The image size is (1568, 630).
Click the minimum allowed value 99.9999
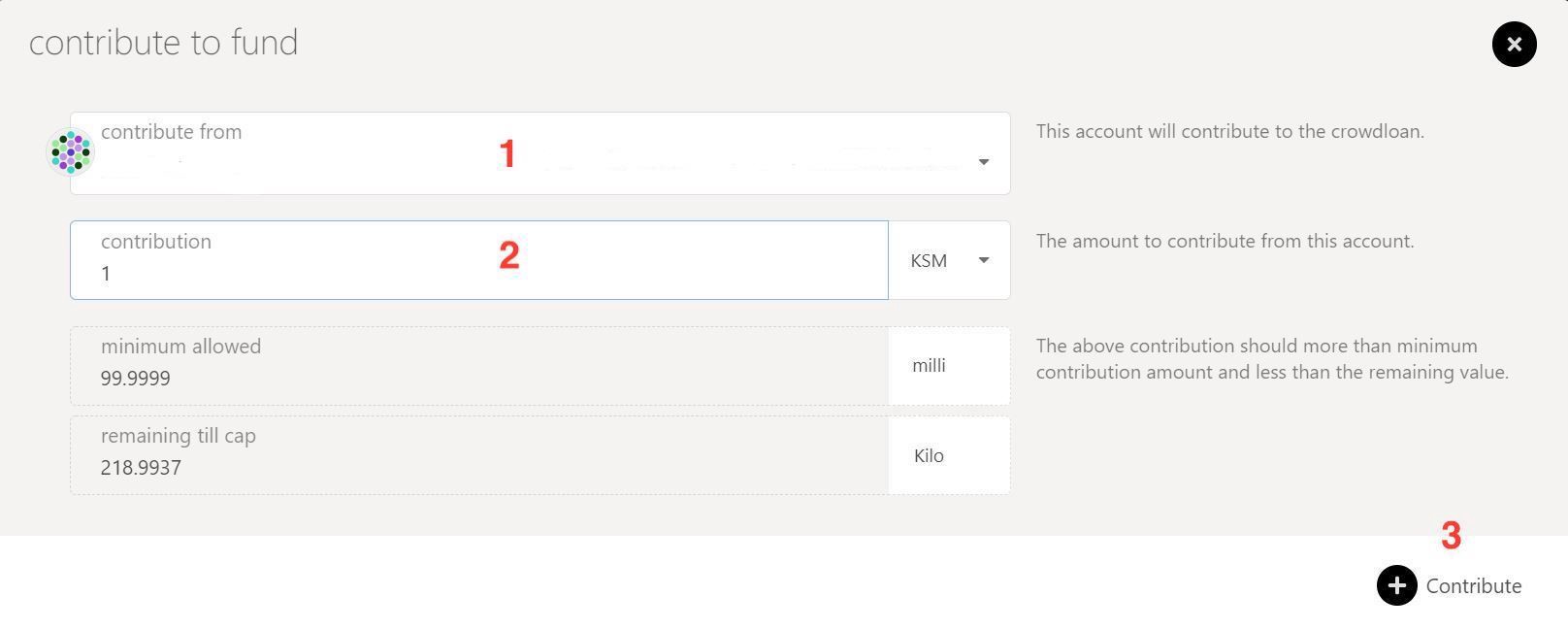pyautogui.click(x=136, y=379)
